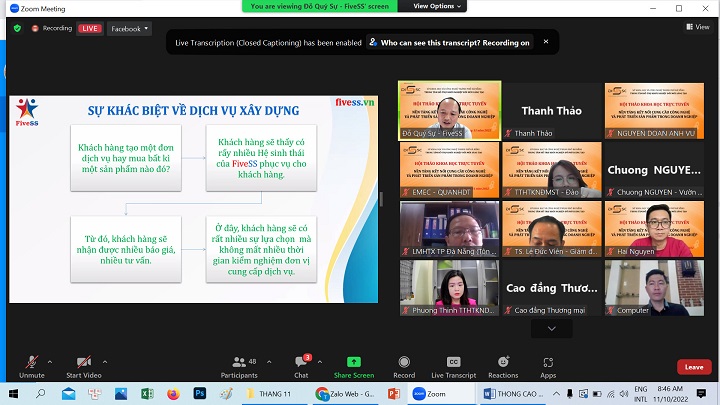This screenshot has height=405, width=720.
Task: Select the EMEC - QUANHDT tile
Action: pos(450,170)
